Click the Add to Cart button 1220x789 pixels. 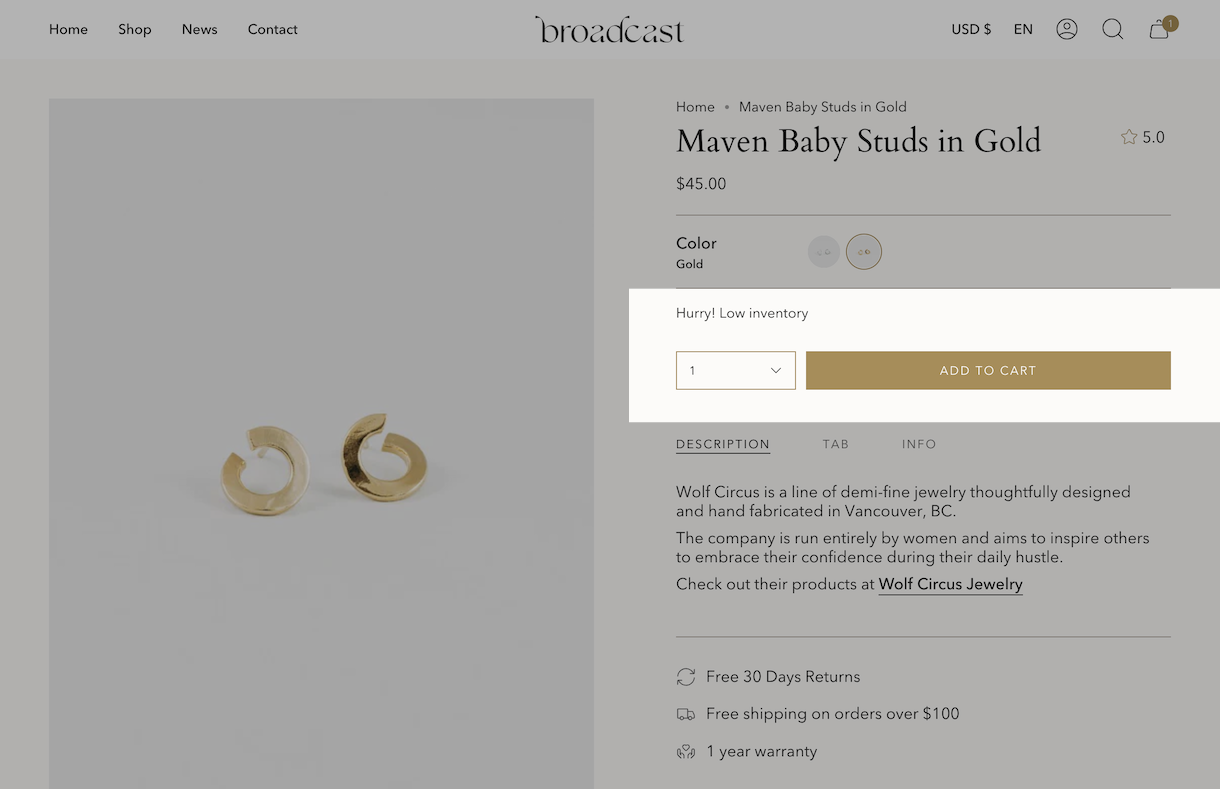coord(988,370)
